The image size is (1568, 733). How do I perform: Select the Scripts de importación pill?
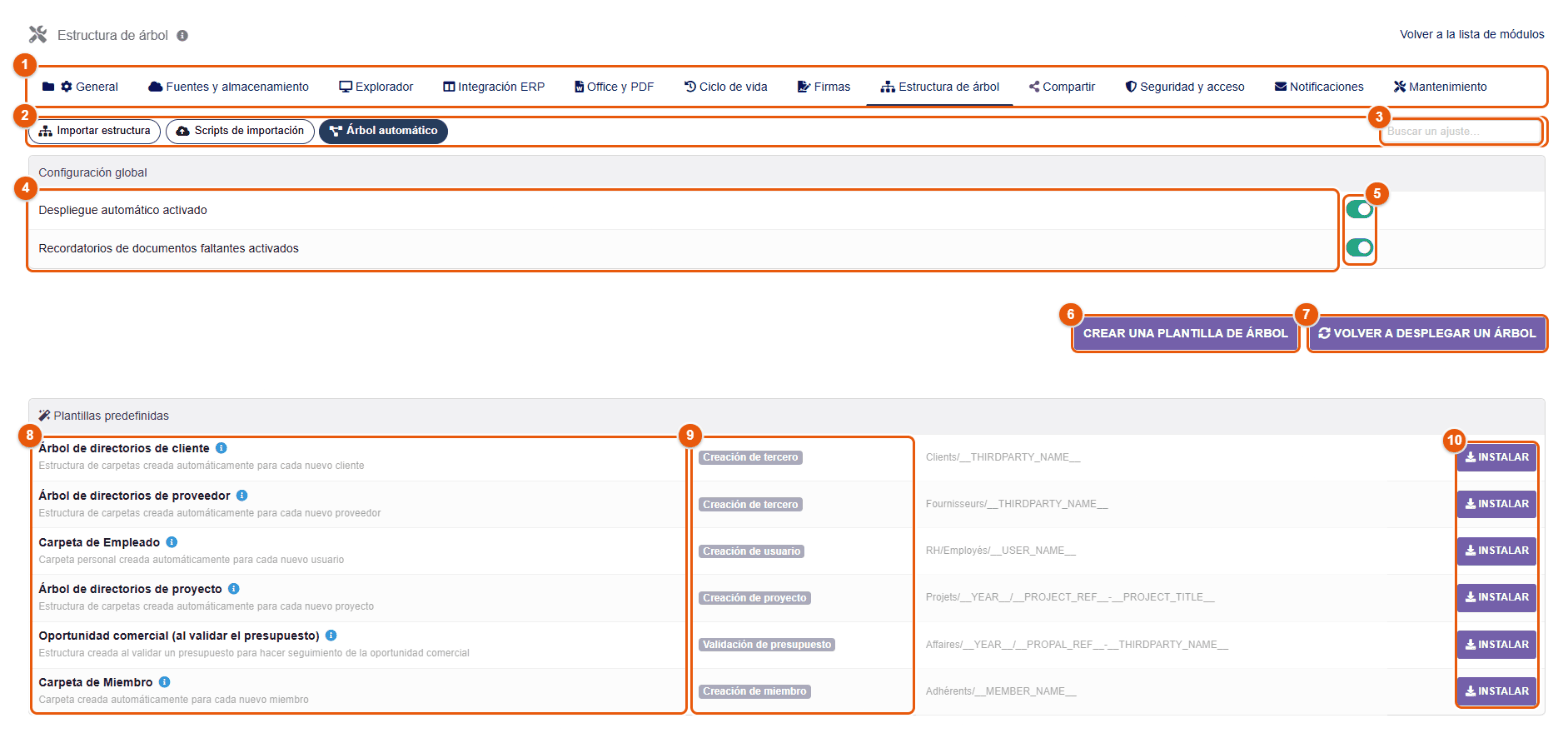coord(240,131)
